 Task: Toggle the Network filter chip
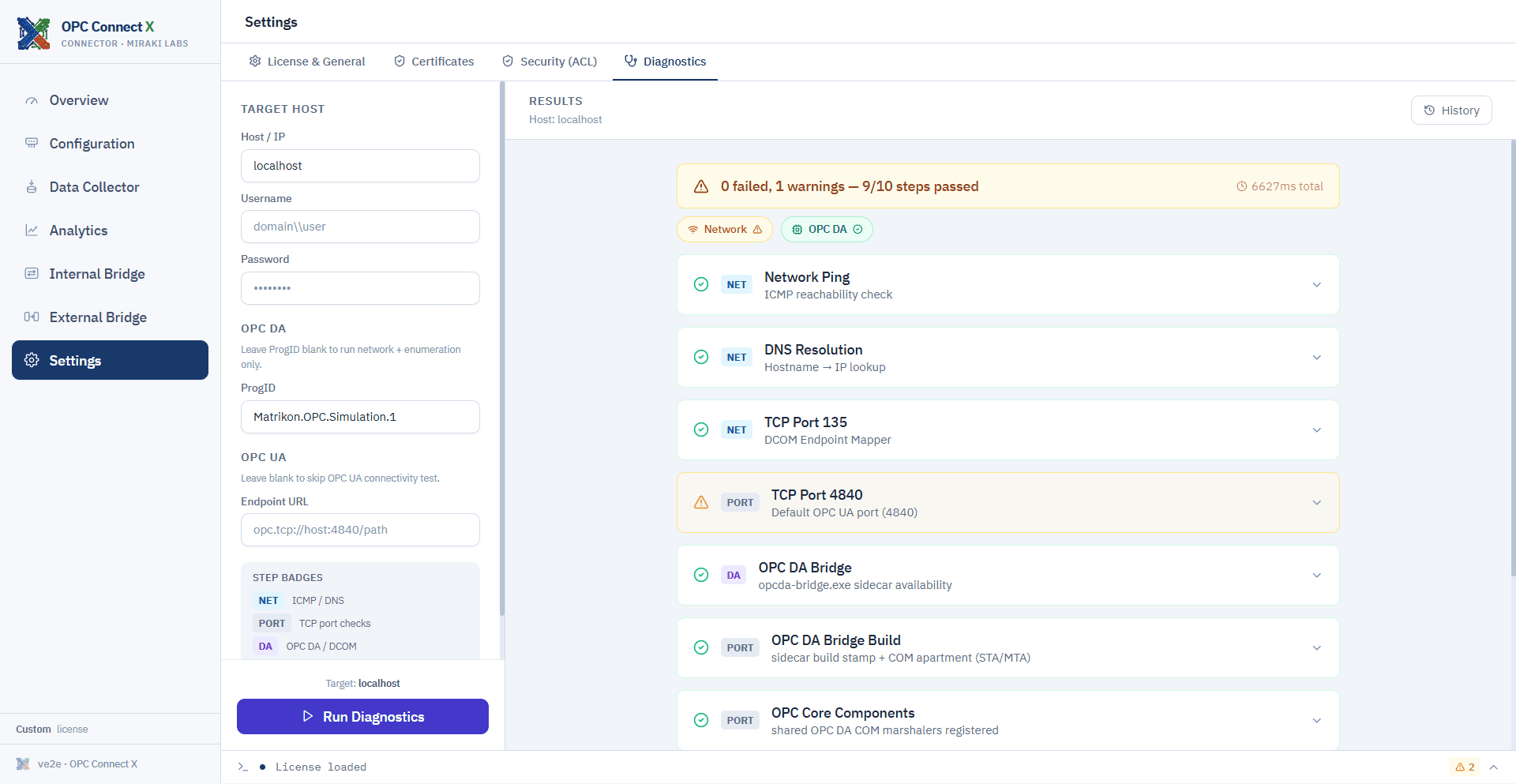coord(724,230)
